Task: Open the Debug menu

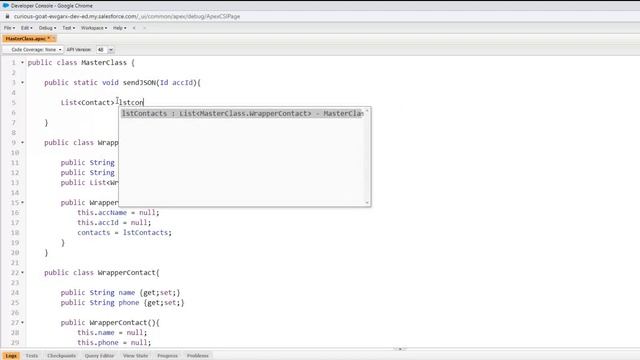Action: (x=47, y=28)
